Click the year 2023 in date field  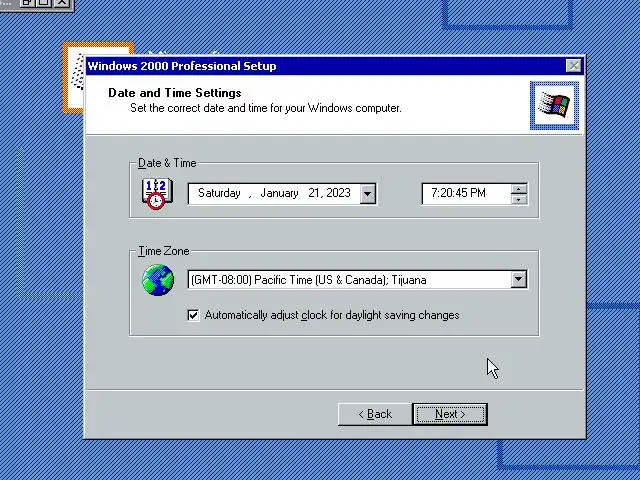(338, 193)
